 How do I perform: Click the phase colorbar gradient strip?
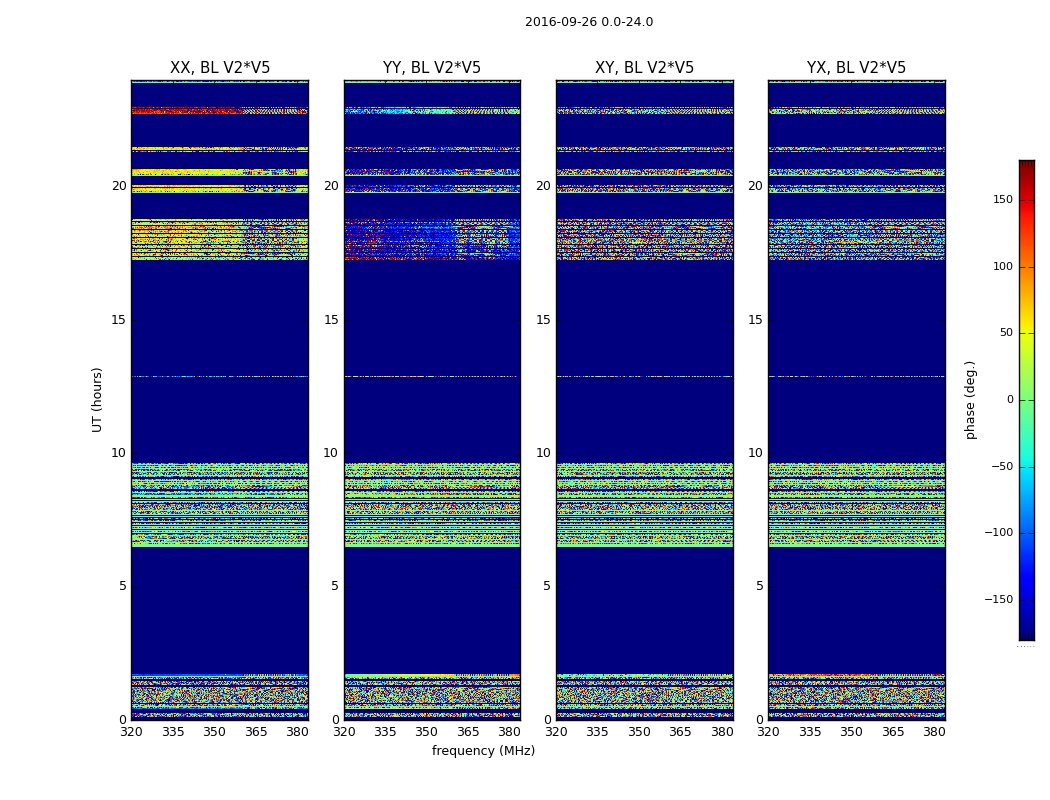click(x=1027, y=400)
